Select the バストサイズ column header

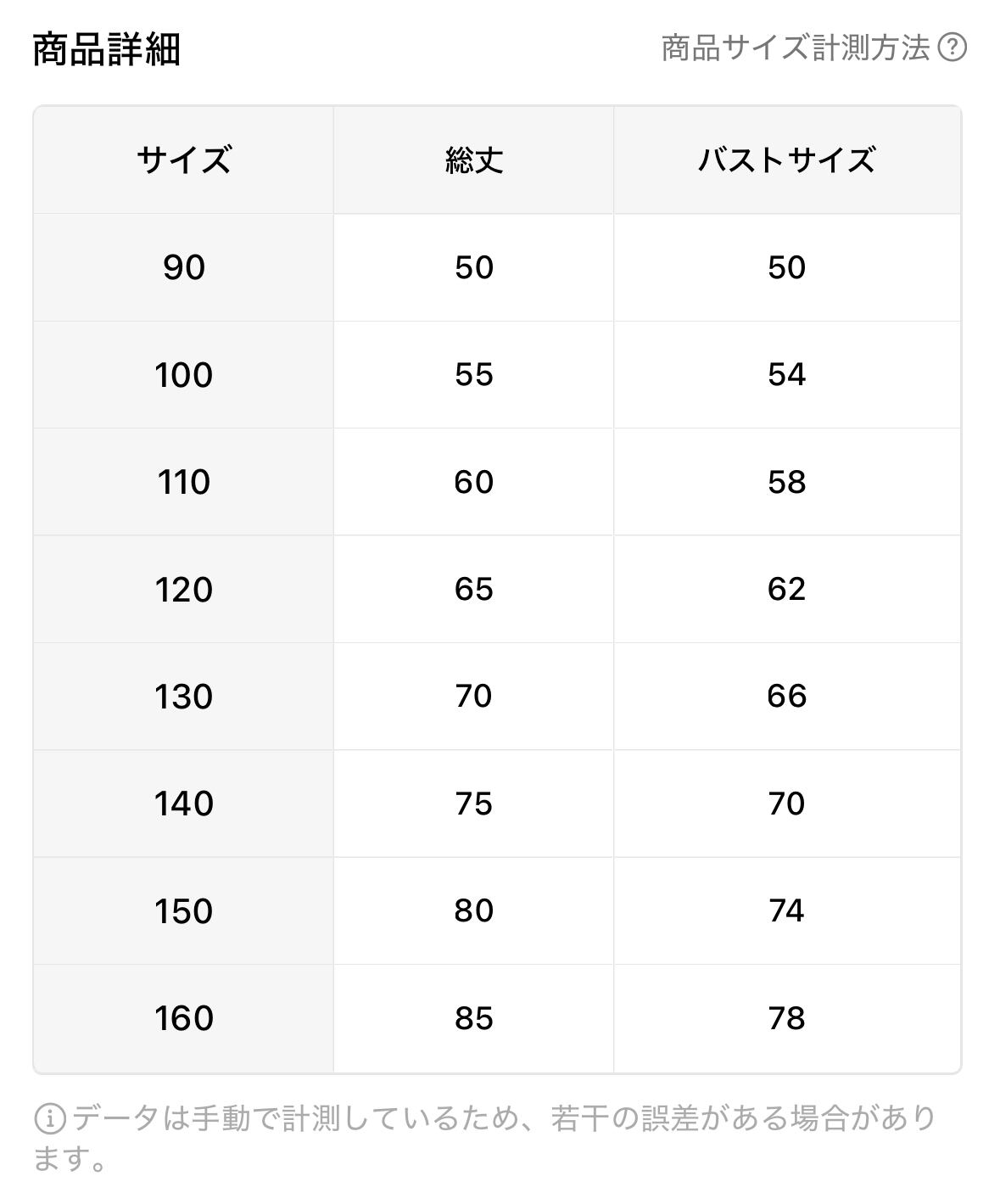pos(786,160)
